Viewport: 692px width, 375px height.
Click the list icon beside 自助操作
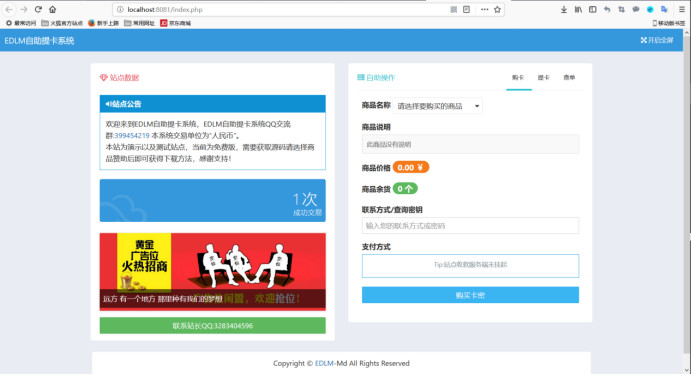(x=361, y=78)
